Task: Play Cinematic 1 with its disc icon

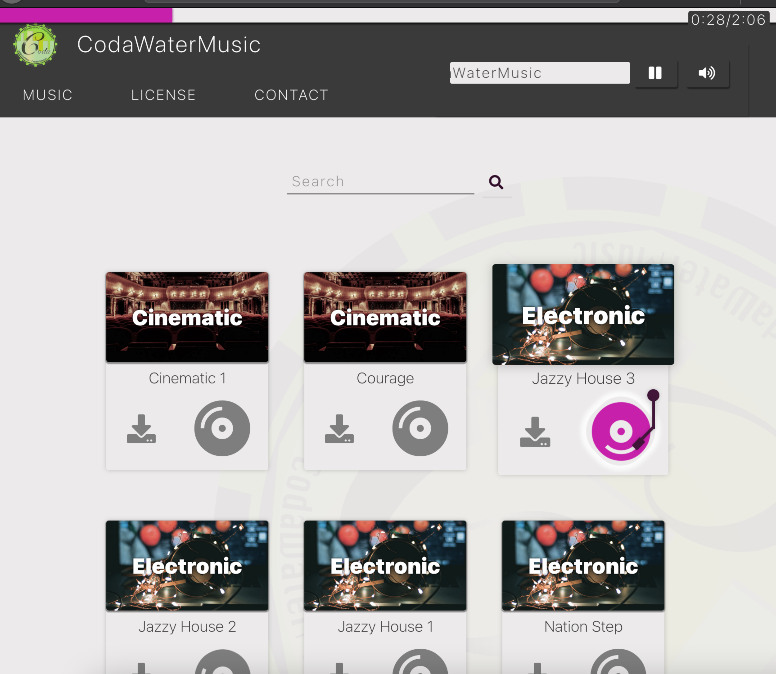Action: [222, 428]
